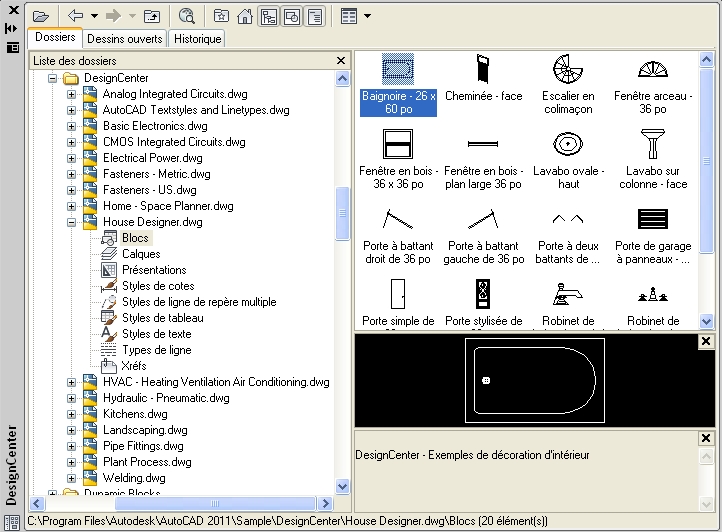Image resolution: width=722 pixels, height=532 pixels.
Task: Open the Favorites folder icon
Action: pos(221,16)
